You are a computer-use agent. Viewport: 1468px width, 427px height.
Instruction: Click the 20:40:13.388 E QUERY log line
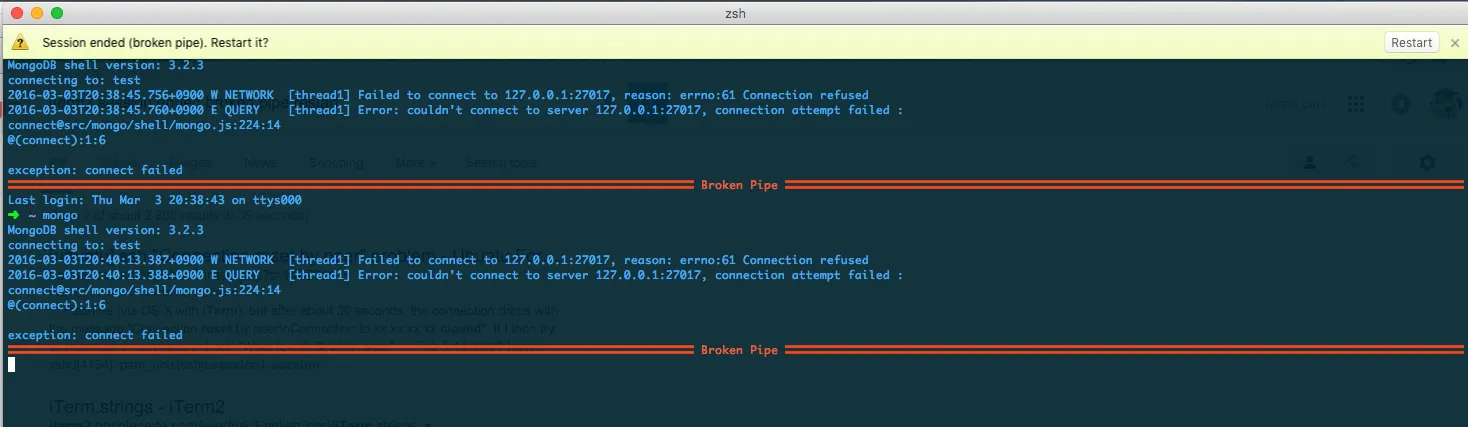tap(455, 275)
